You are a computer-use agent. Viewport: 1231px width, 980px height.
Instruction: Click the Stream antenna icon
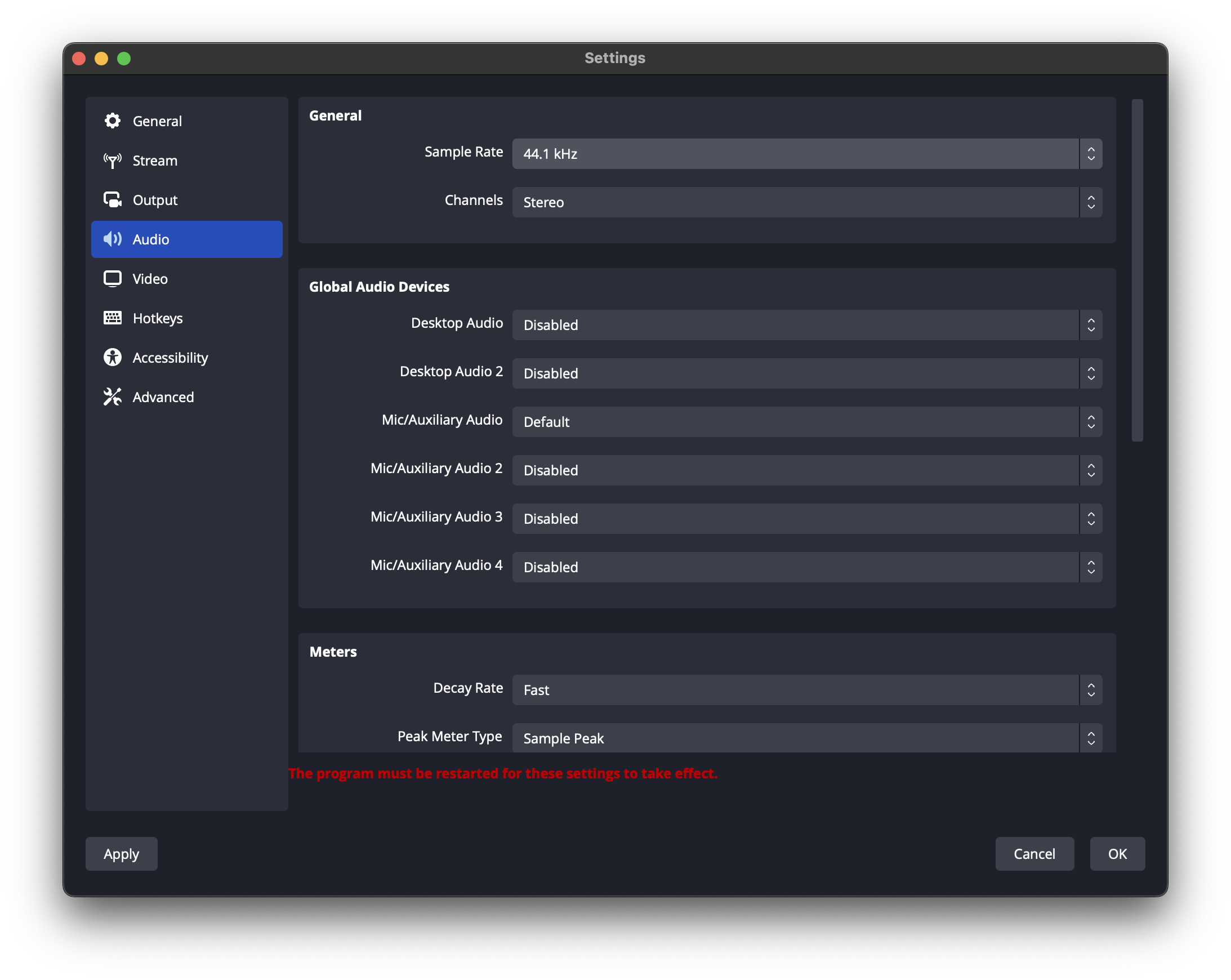point(113,161)
